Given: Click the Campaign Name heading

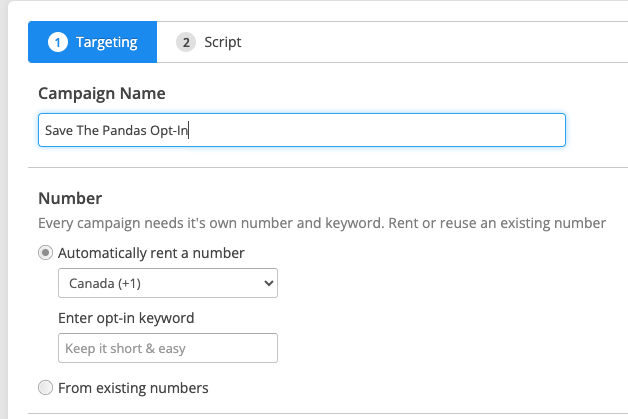Looking at the screenshot, I should click(102, 93).
